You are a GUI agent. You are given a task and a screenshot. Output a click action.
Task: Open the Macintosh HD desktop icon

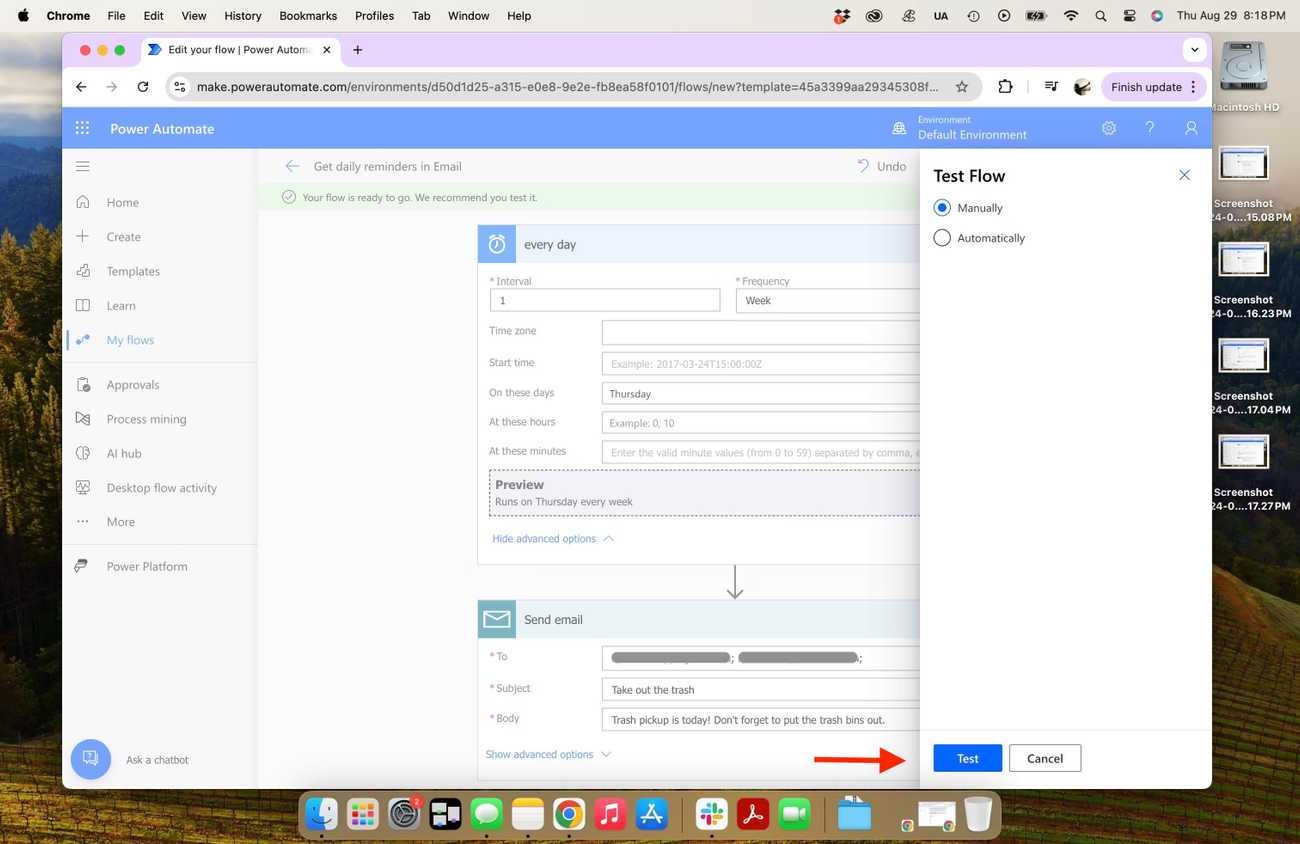(x=1244, y=77)
